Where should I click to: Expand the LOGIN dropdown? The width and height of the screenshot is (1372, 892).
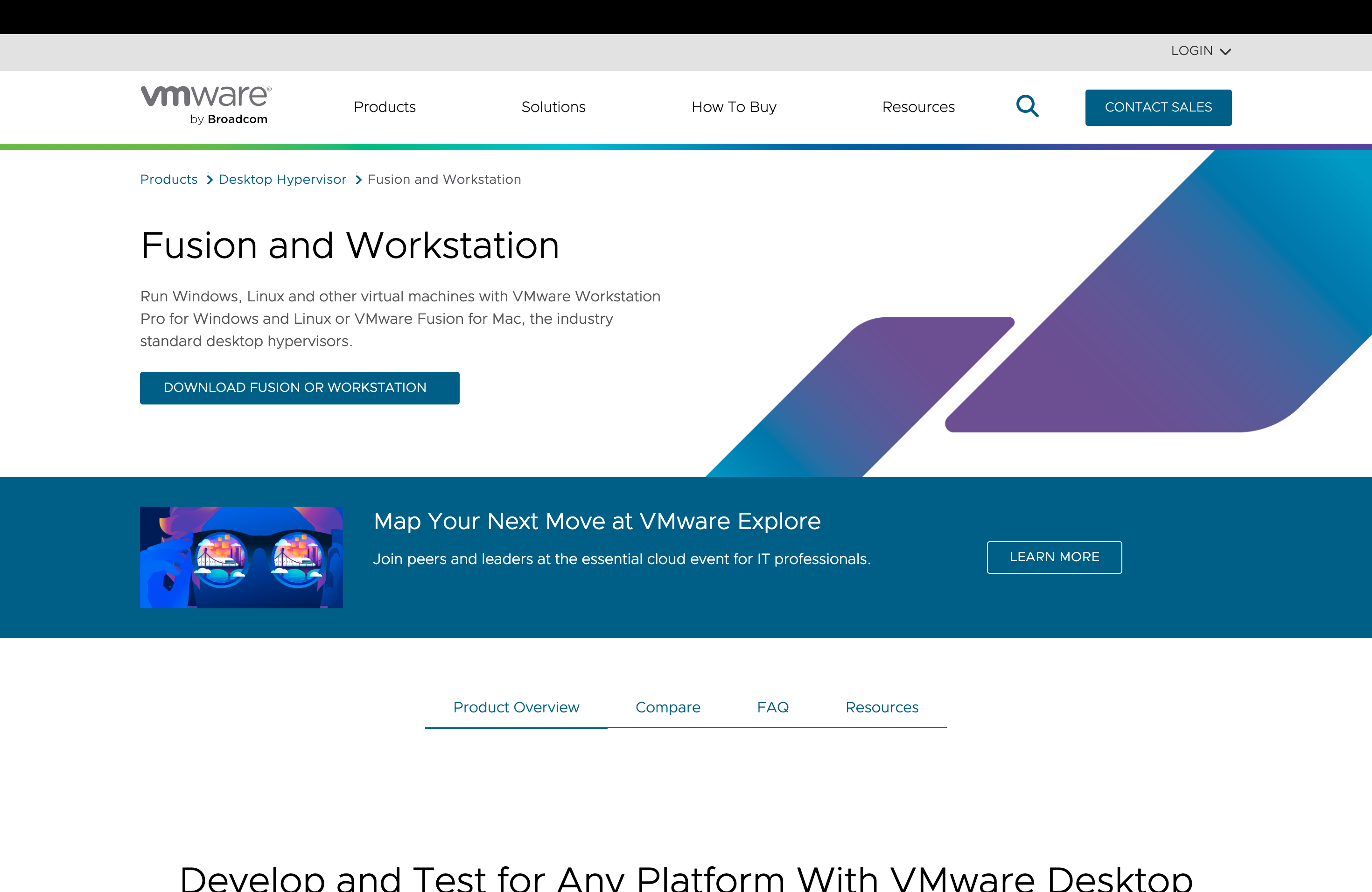point(1201,51)
